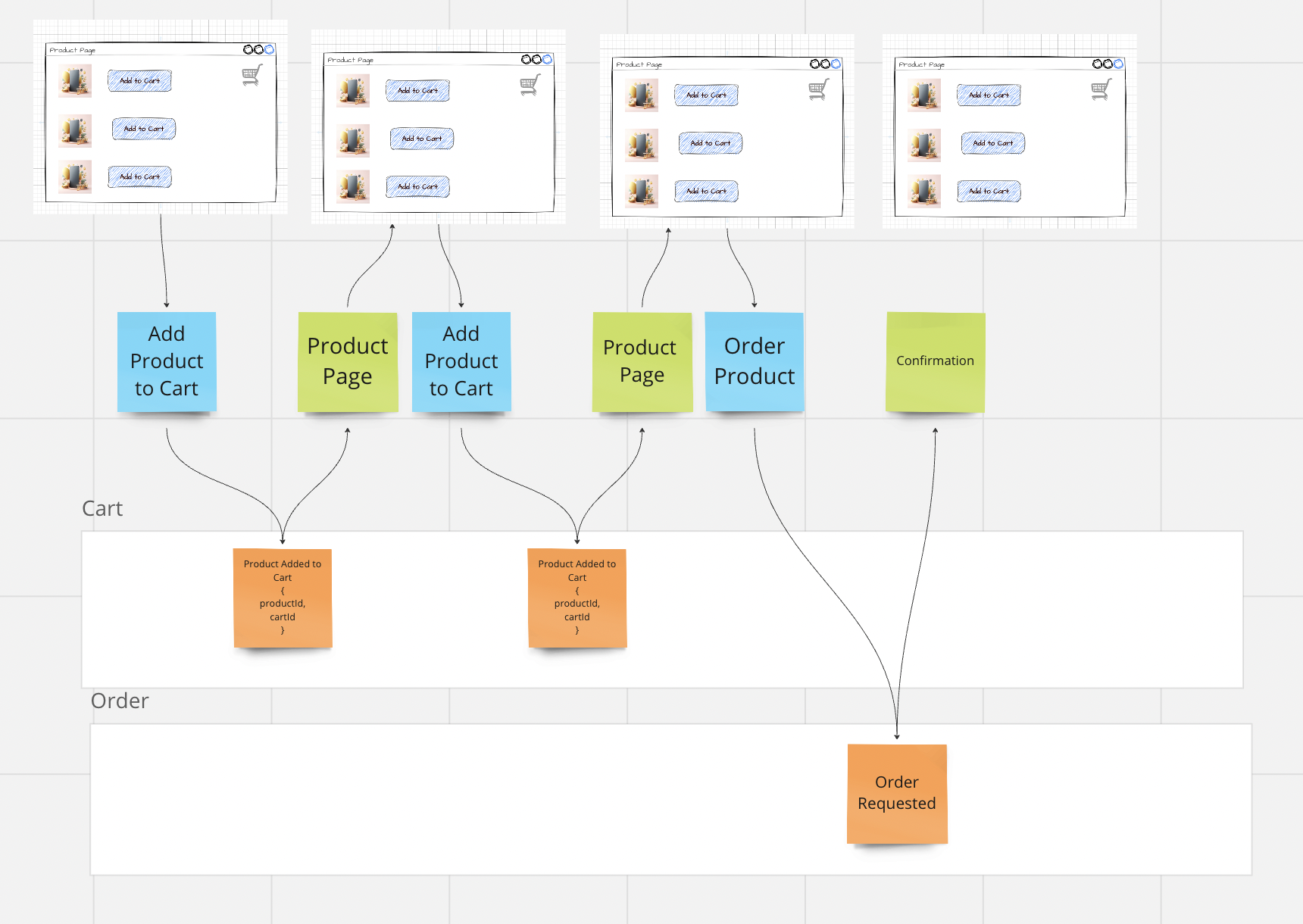The image size is (1303, 924).
Task: Click the middle product image in the rightmost wireframe
Action: [x=924, y=145]
